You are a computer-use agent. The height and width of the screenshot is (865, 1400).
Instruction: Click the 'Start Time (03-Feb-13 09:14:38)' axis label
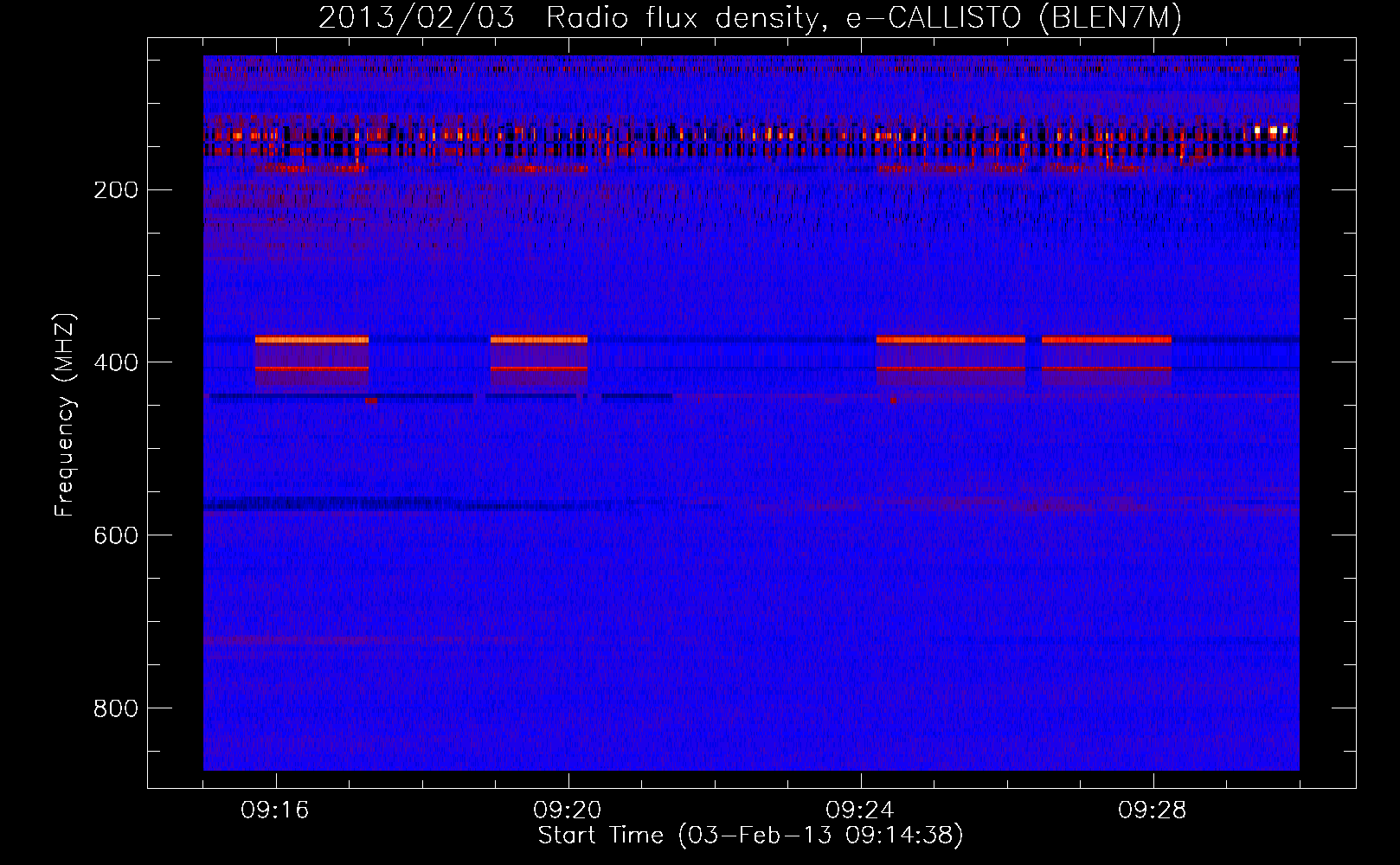pyautogui.click(x=750, y=836)
